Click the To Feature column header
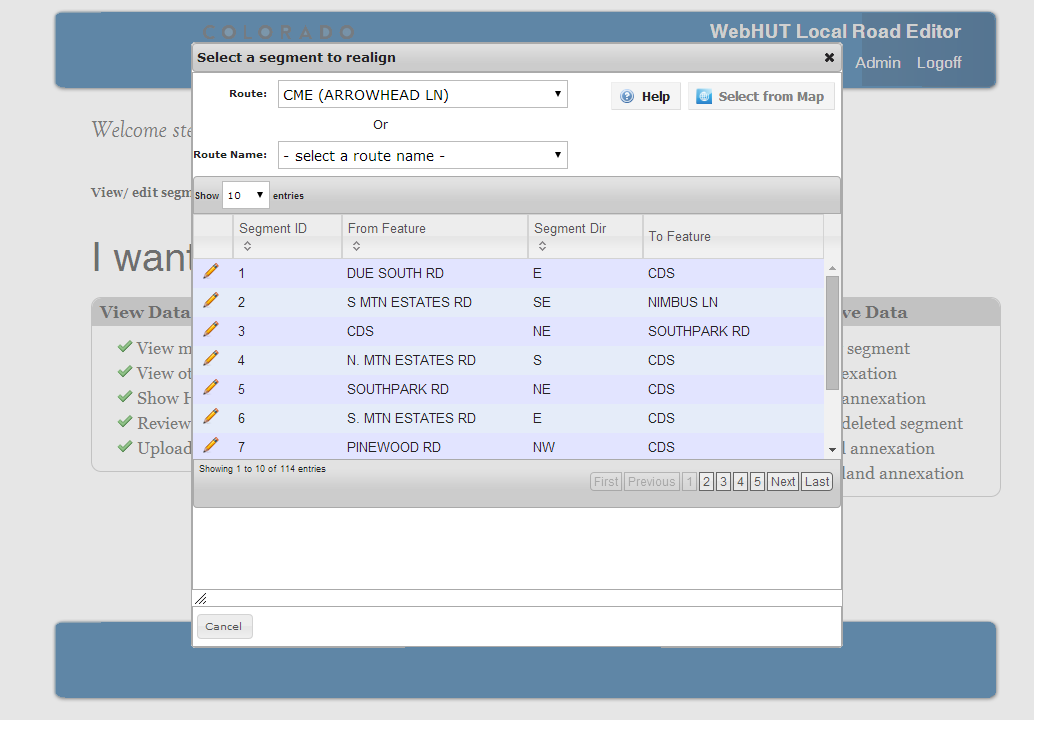Viewport: 1051px width, 742px height. (x=733, y=237)
